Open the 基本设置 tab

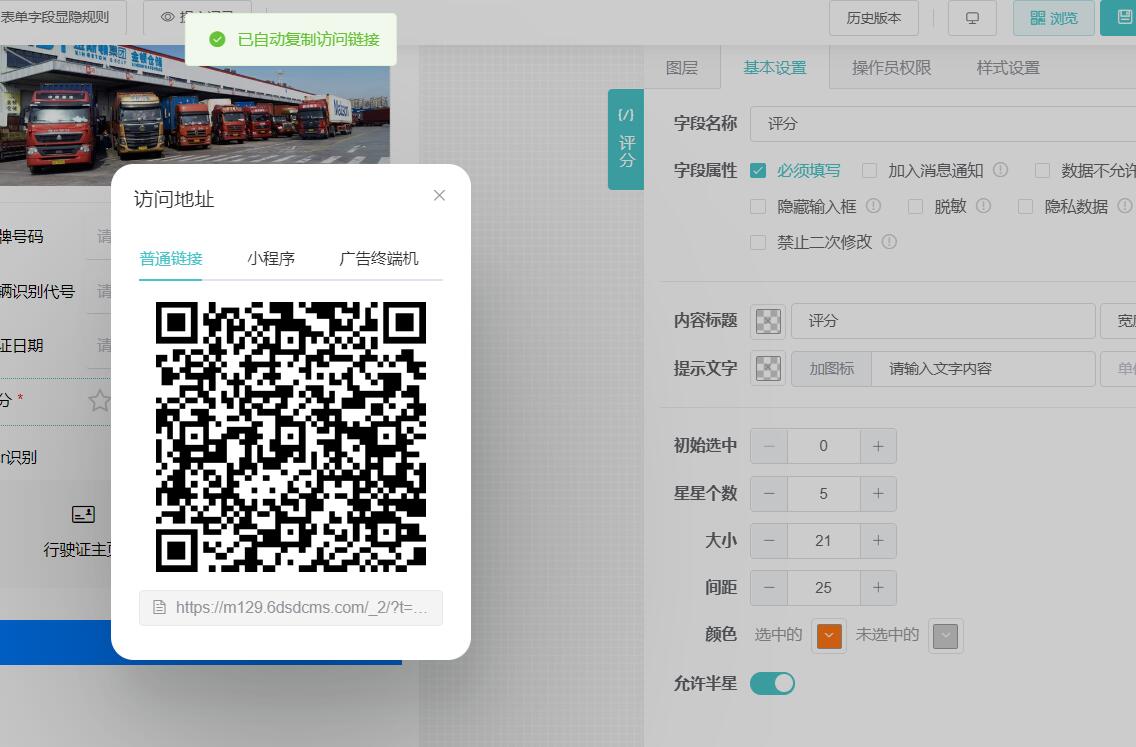click(x=775, y=68)
